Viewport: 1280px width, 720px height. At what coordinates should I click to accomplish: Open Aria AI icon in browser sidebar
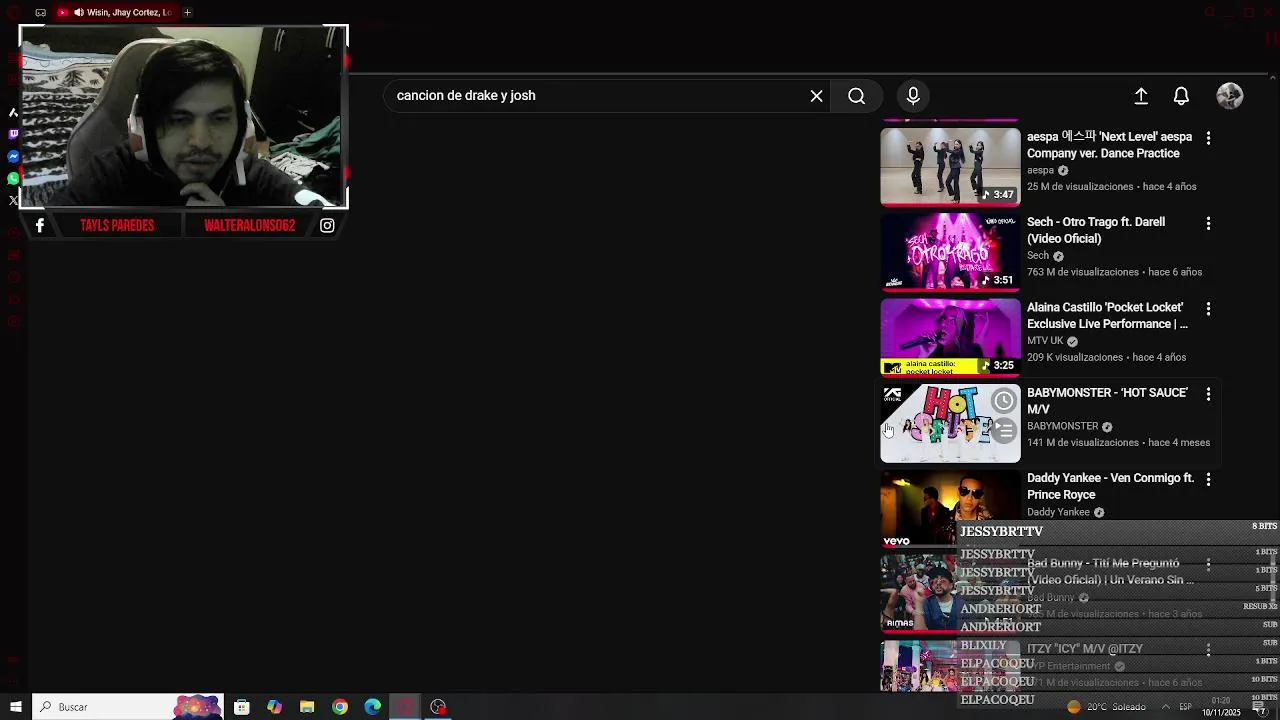[x=13, y=112]
